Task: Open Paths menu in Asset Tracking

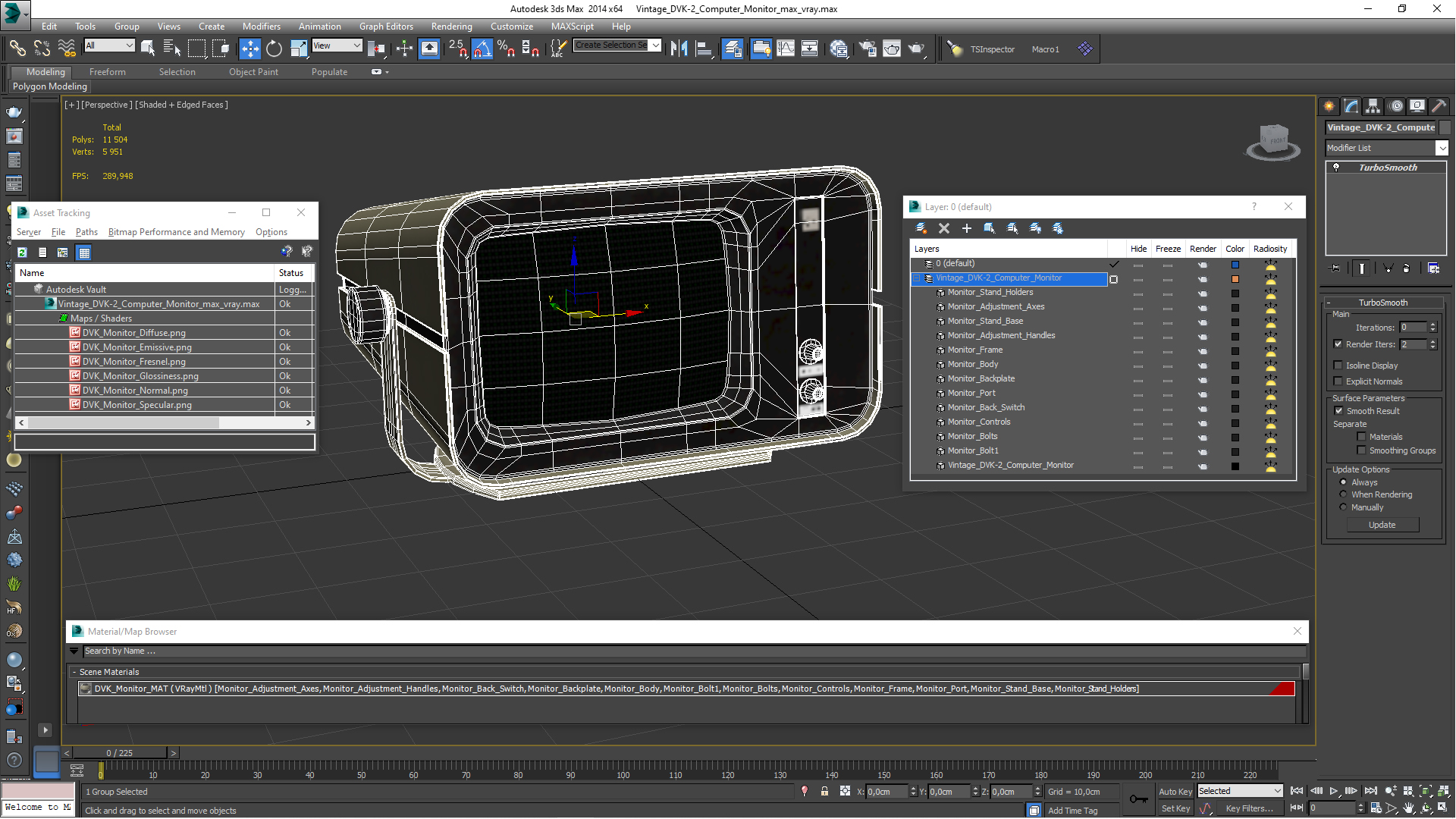Action: pyautogui.click(x=86, y=232)
